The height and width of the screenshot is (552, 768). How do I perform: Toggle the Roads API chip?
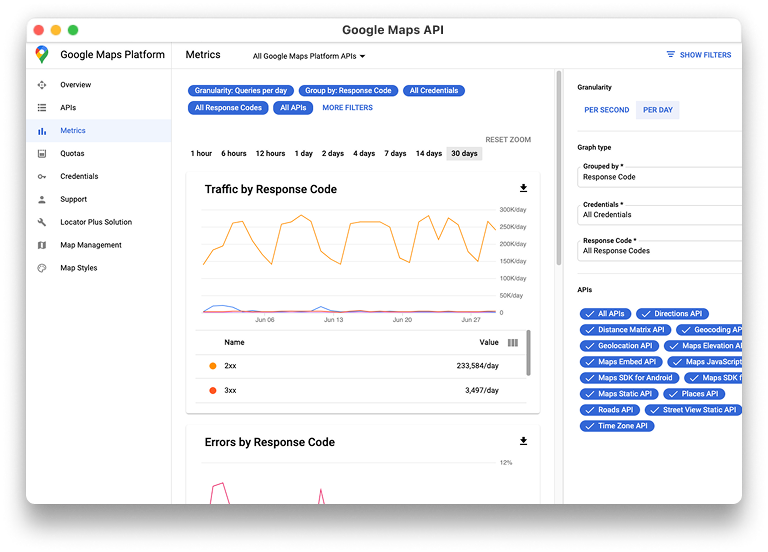click(x=610, y=410)
